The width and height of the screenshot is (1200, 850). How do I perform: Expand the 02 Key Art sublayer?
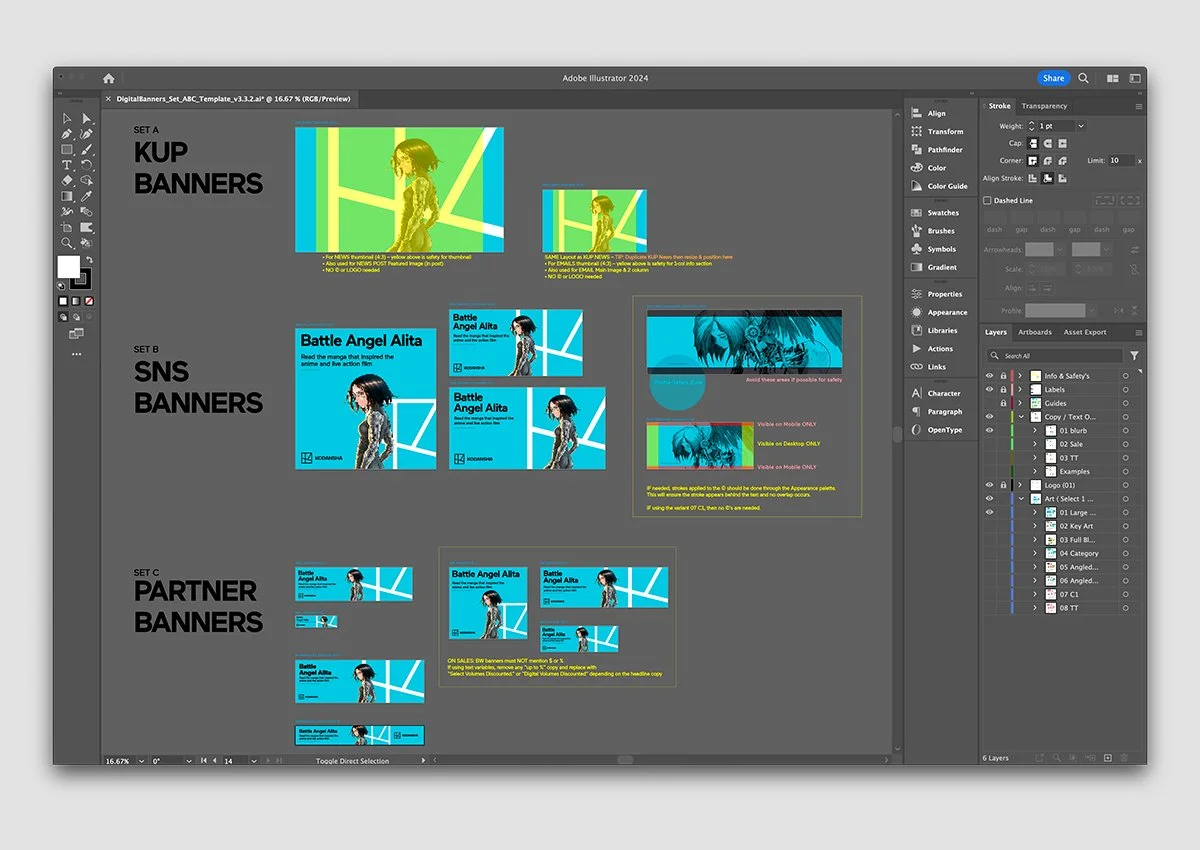[x=1035, y=526]
